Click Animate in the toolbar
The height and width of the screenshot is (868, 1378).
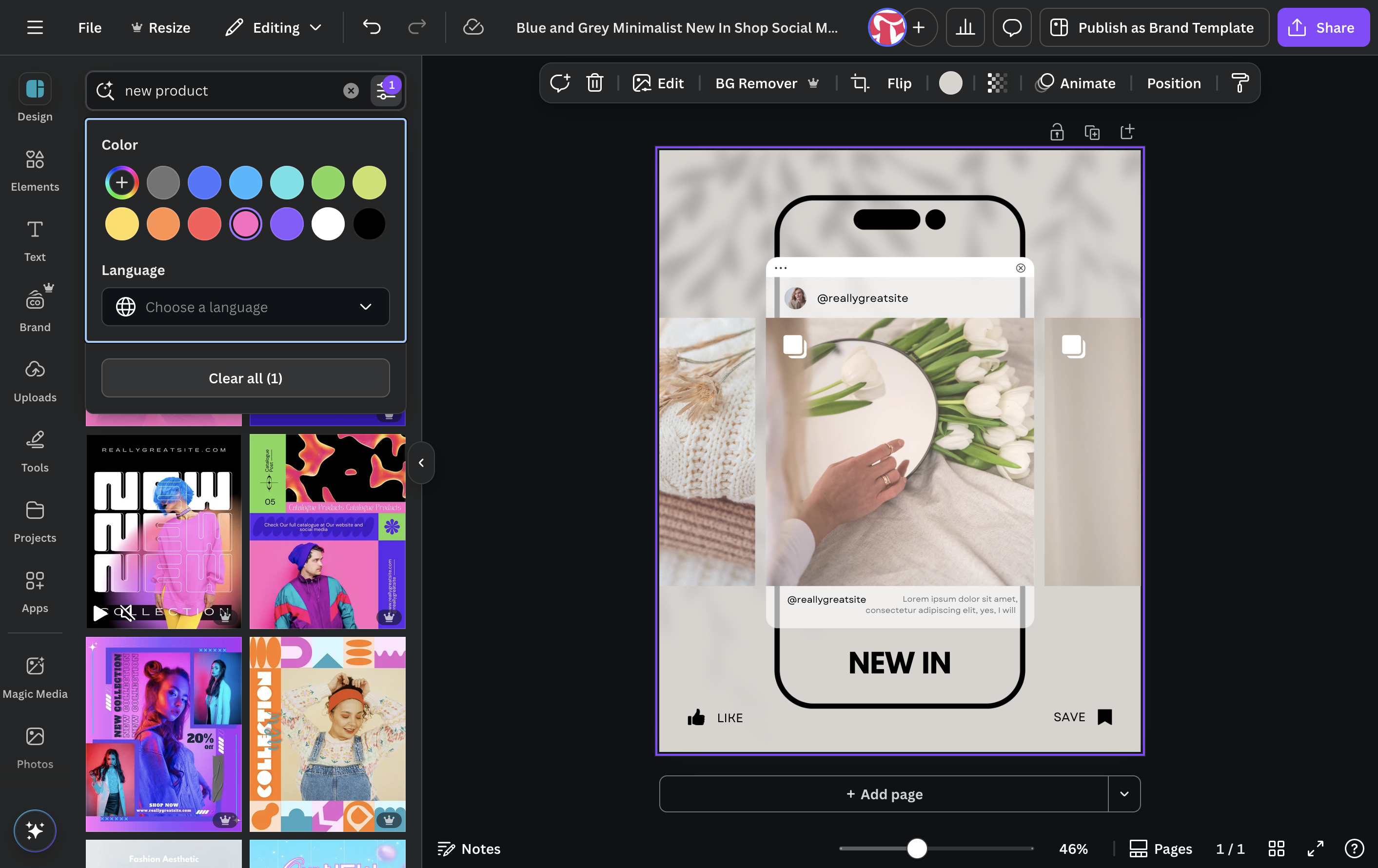[x=1076, y=83]
